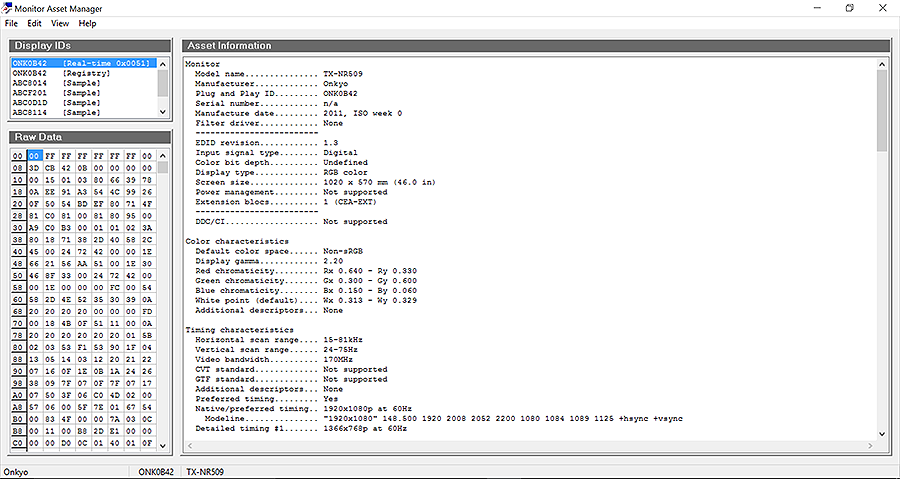Click the Detailed timing #1 1366x768p line
The height and width of the screenshot is (479, 900).
(x=301, y=429)
